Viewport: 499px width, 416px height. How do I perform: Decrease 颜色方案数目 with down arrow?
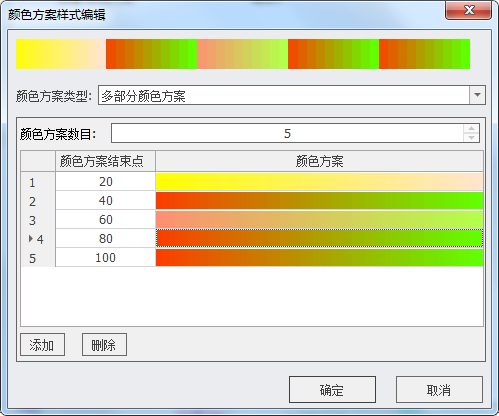[x=471, y=137]
